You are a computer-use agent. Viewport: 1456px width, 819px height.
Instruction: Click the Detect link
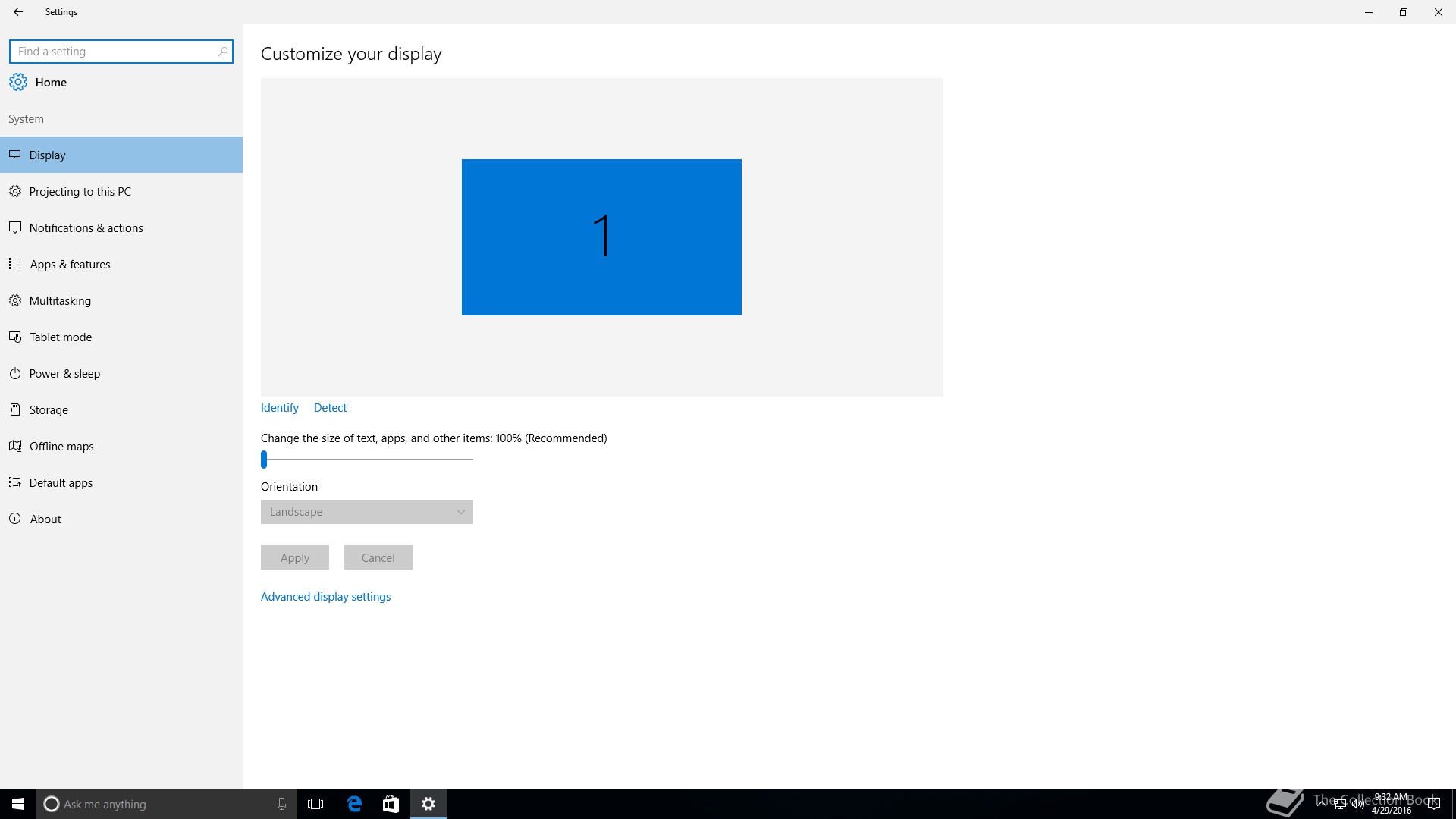(330, 408)
